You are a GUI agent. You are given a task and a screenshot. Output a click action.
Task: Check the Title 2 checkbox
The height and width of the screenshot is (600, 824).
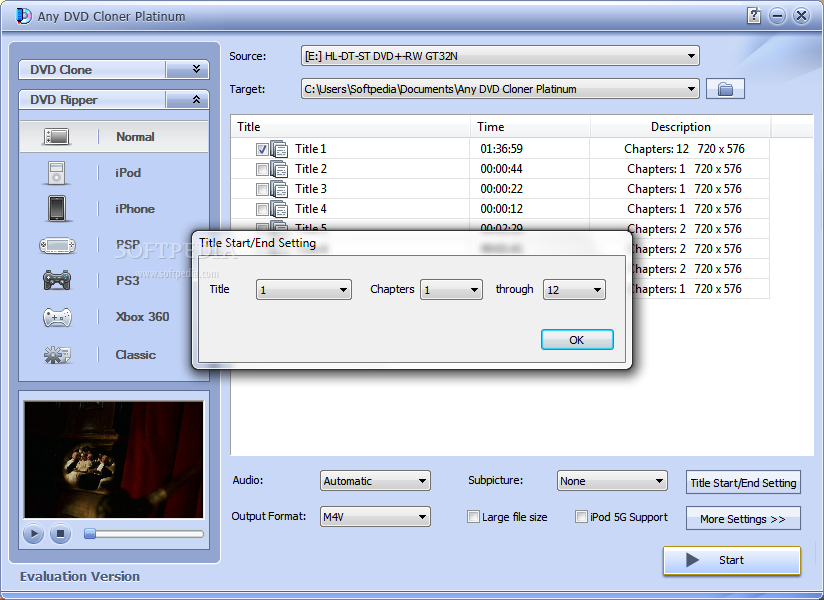pos(262,169)
